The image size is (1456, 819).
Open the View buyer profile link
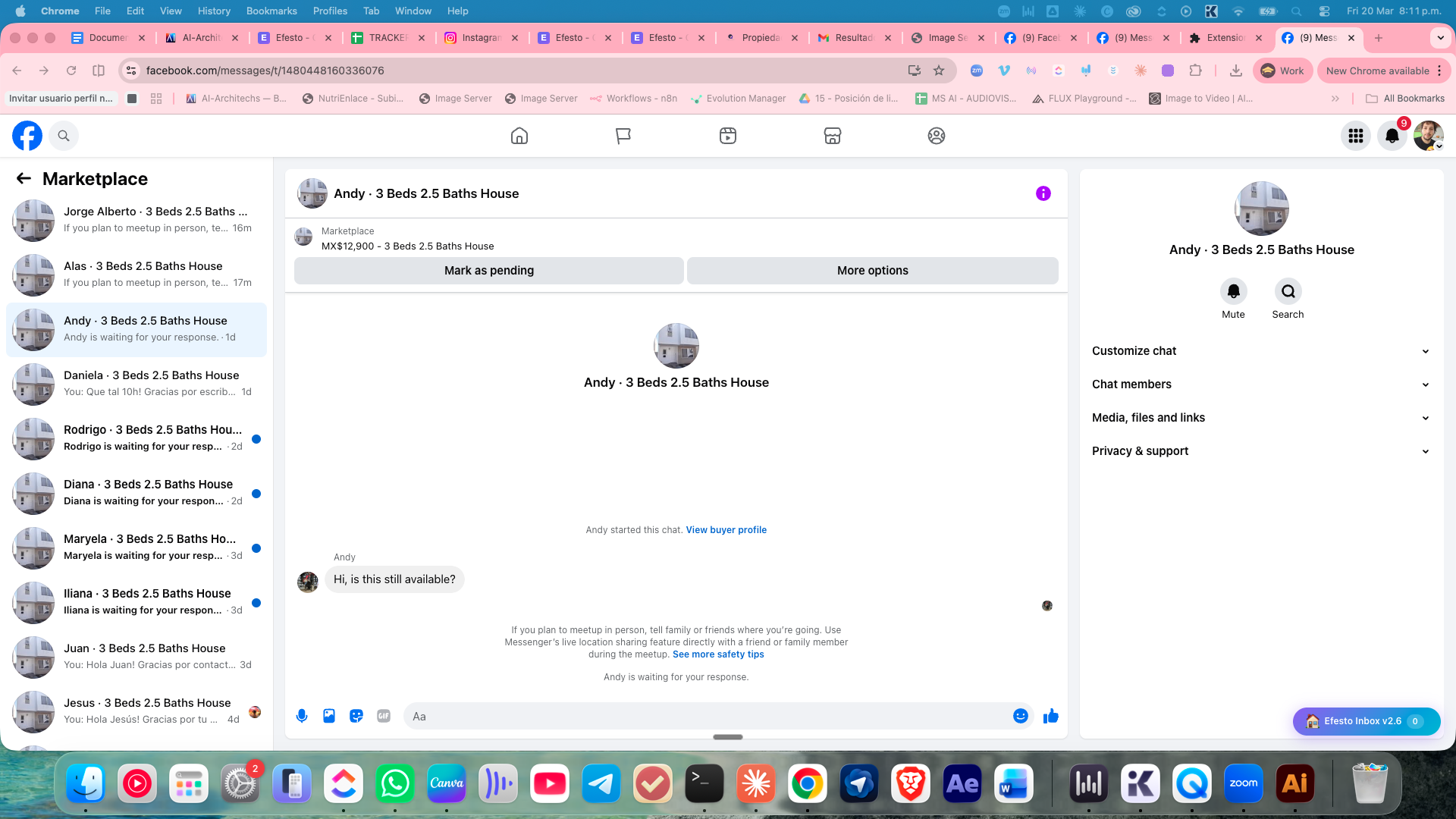pyautogui.click(x=726, y=530)
